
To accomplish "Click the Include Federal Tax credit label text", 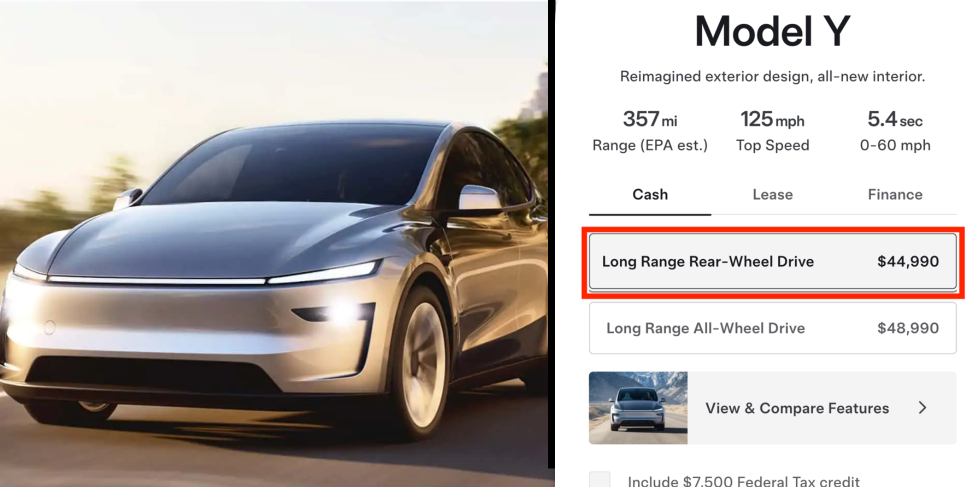I will 744,481.
